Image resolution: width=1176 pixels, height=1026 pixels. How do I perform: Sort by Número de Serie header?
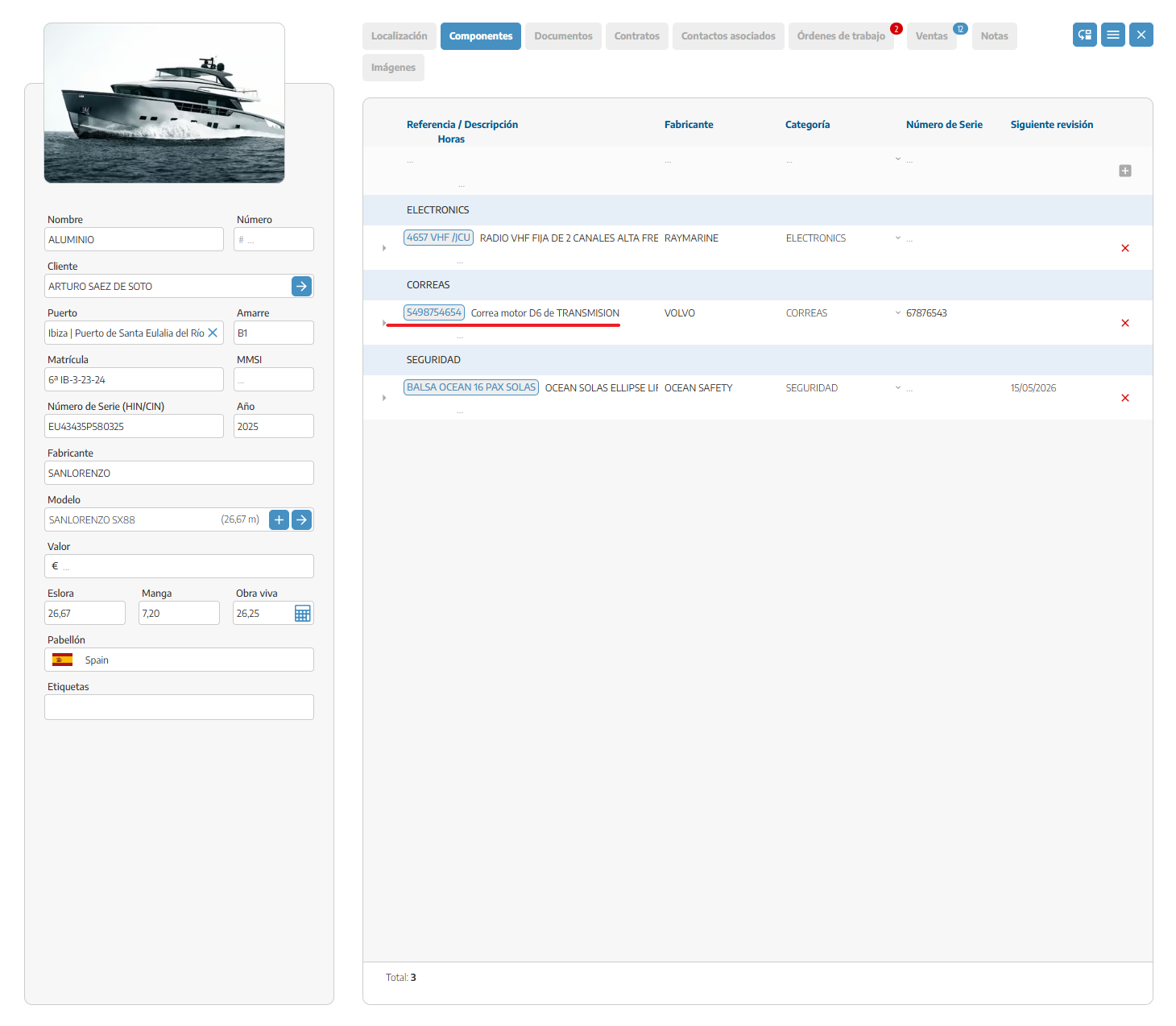tap(944, 125)
